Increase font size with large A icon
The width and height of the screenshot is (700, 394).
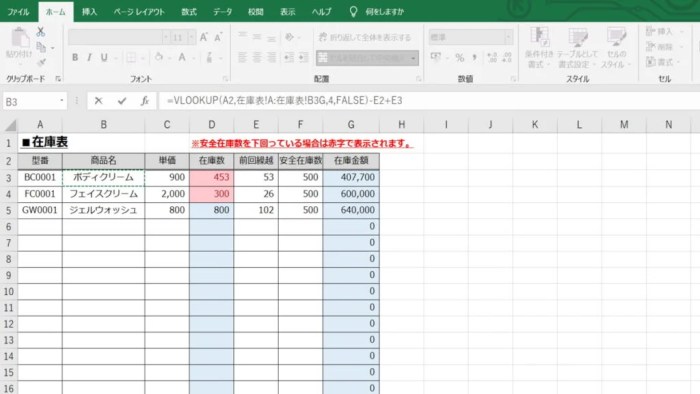[204, 37]
